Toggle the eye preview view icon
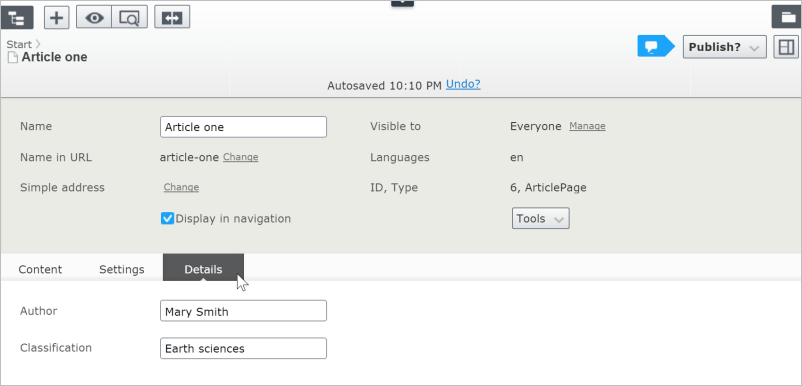The image size is (802, 386). coord(94,17)
